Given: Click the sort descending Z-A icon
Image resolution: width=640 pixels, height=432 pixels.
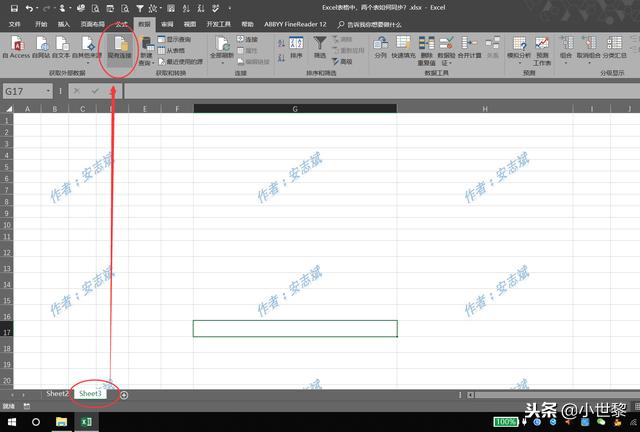Looking at the screenshot, I should pos(281,58).
